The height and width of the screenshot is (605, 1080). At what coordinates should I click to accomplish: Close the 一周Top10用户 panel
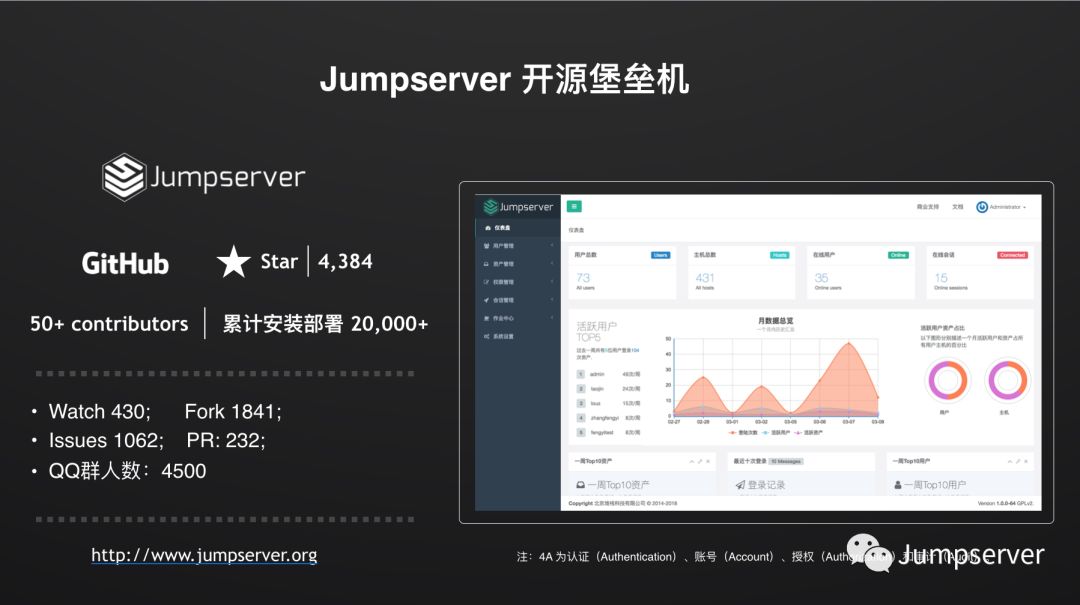1026,461
